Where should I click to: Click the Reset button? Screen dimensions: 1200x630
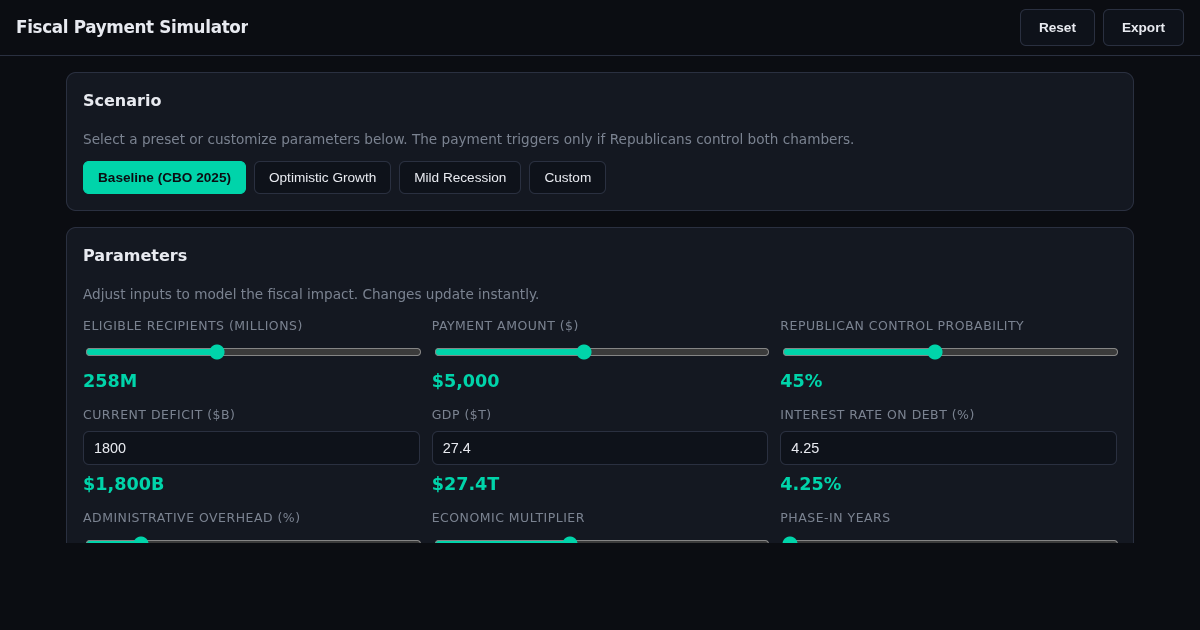point(1057,28)
